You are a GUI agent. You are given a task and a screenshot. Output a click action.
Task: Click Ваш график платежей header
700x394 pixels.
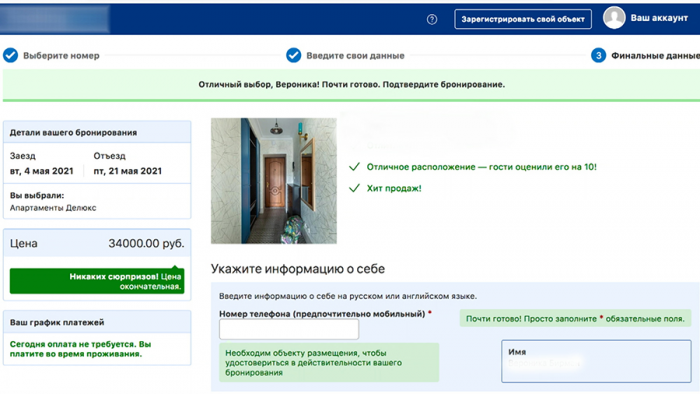(x=57, y=322)
